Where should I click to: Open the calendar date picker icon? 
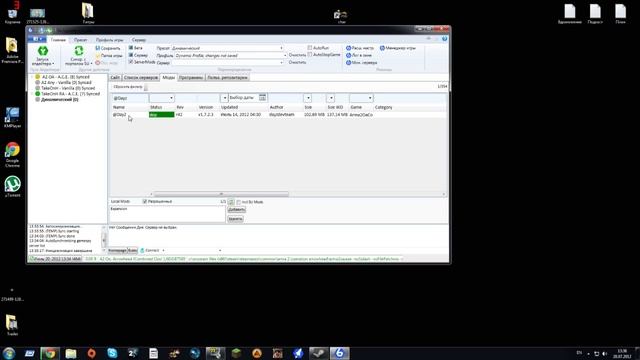click(262, 98)
